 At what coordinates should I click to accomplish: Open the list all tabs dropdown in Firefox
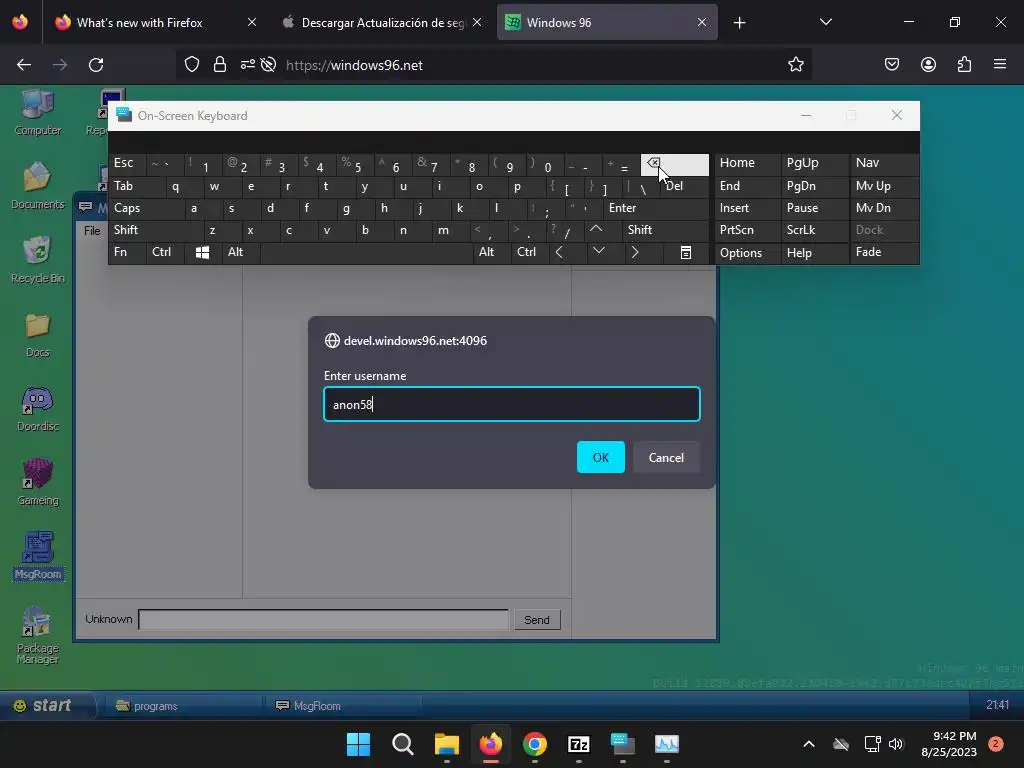tap(825, 22)
